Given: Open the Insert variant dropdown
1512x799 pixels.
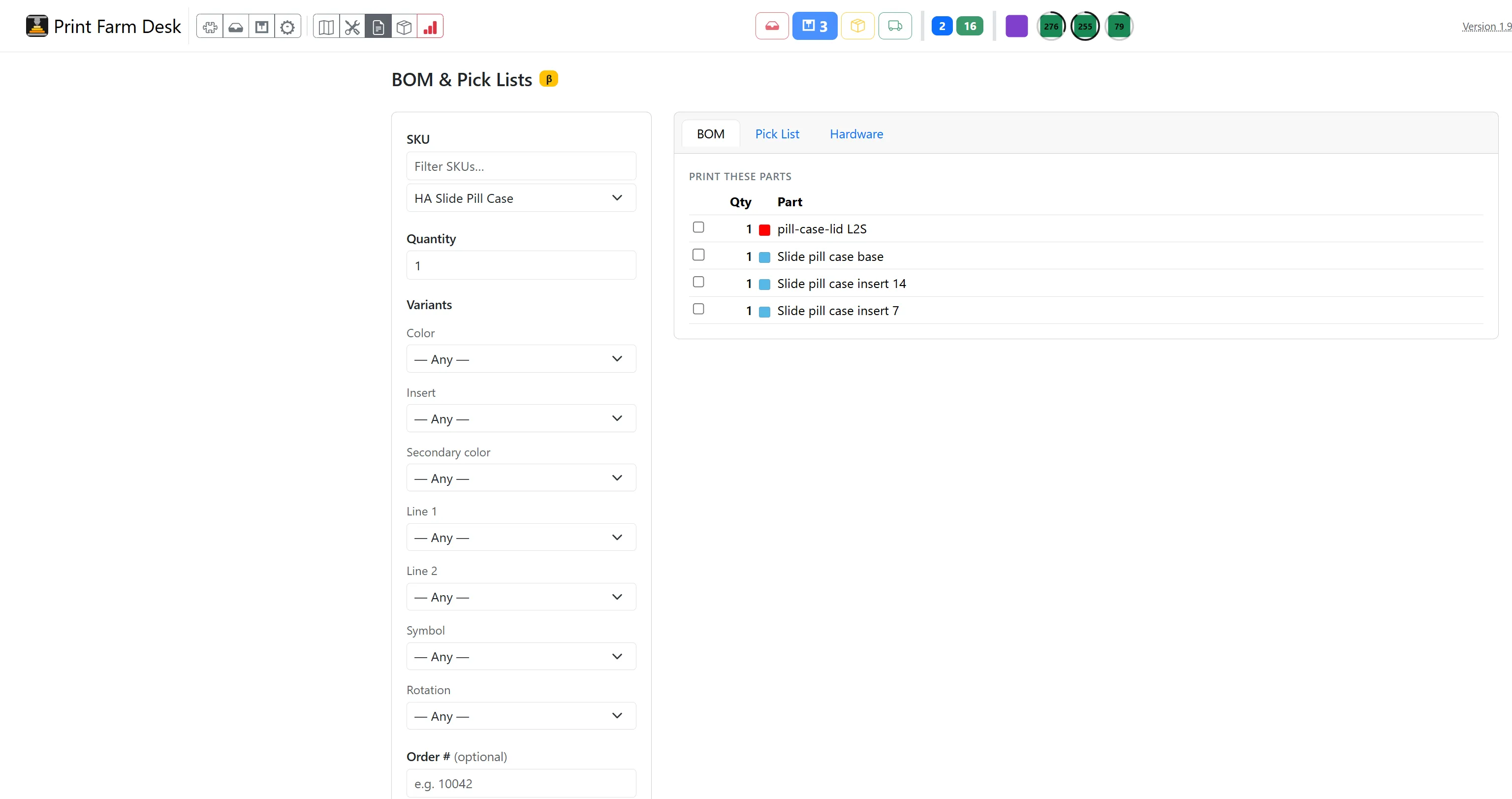Looking at the screenshot, I should (x=521, y=418).
